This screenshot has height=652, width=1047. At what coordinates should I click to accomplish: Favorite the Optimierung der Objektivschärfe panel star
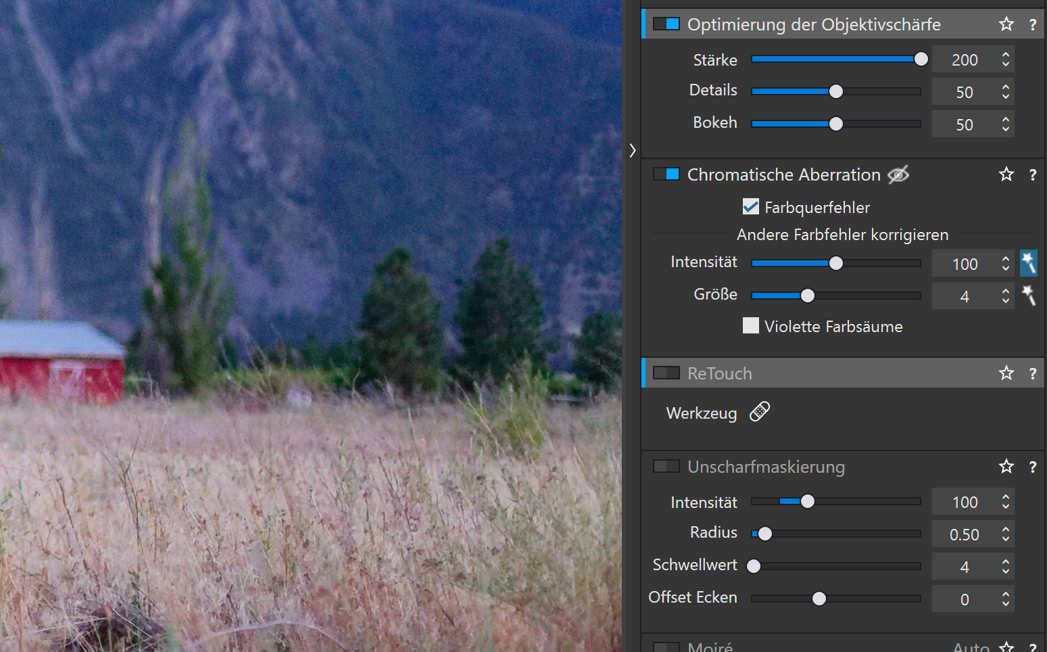1006,24
